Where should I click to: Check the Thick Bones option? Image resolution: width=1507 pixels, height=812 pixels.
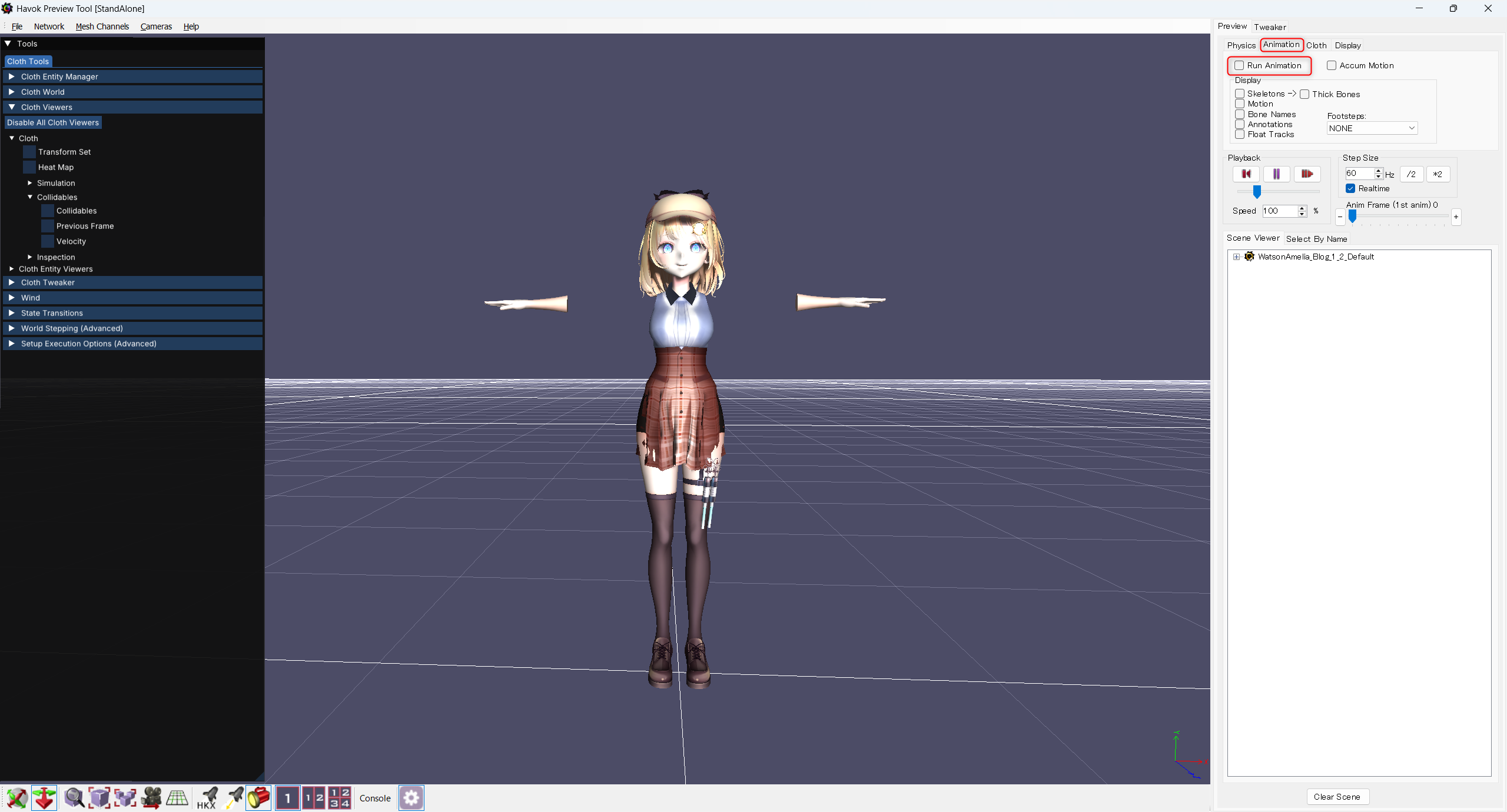click(1304, 94)
